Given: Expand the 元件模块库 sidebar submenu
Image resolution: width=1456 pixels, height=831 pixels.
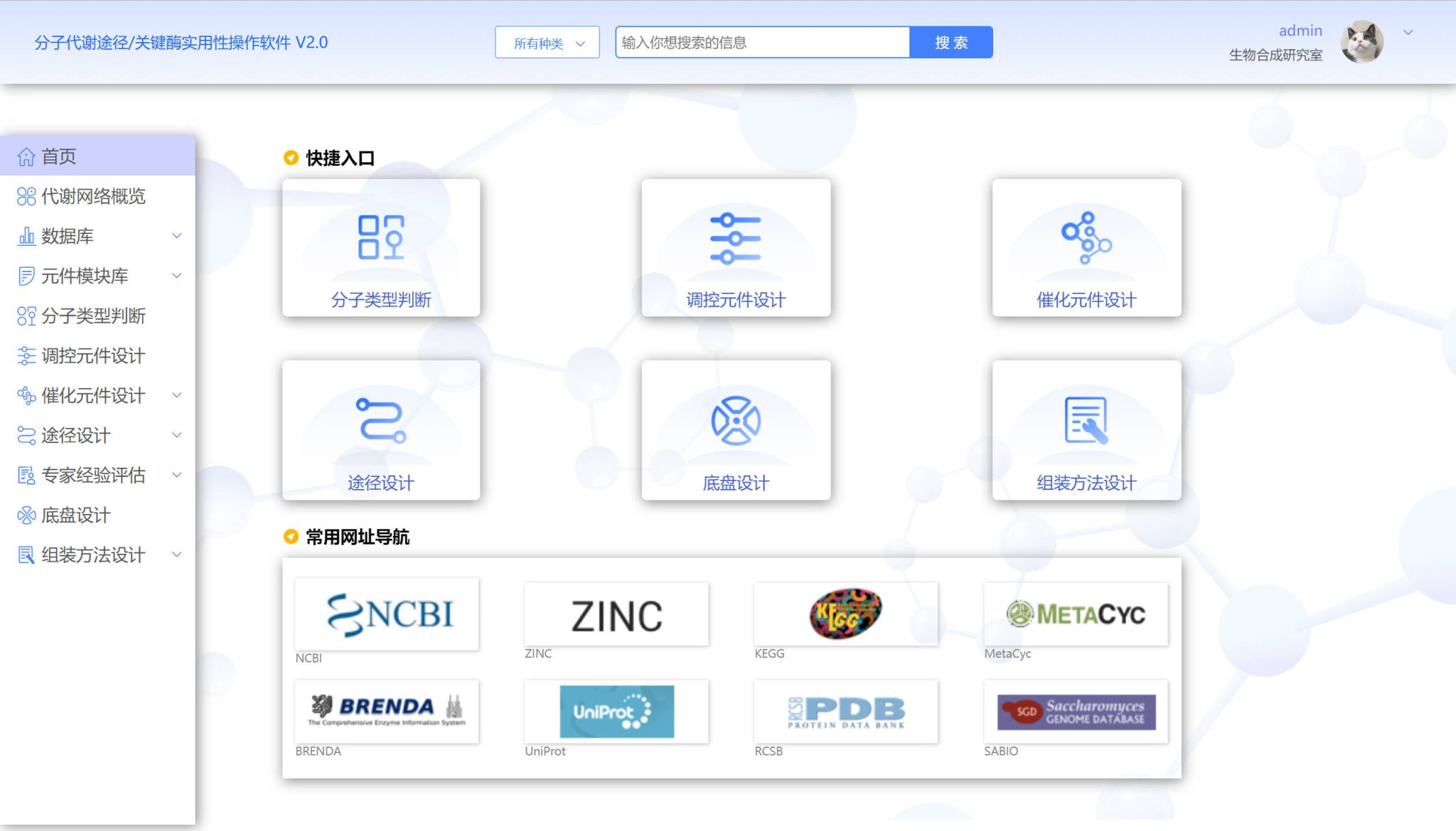Looking at the screenshot, I should 177,276.
